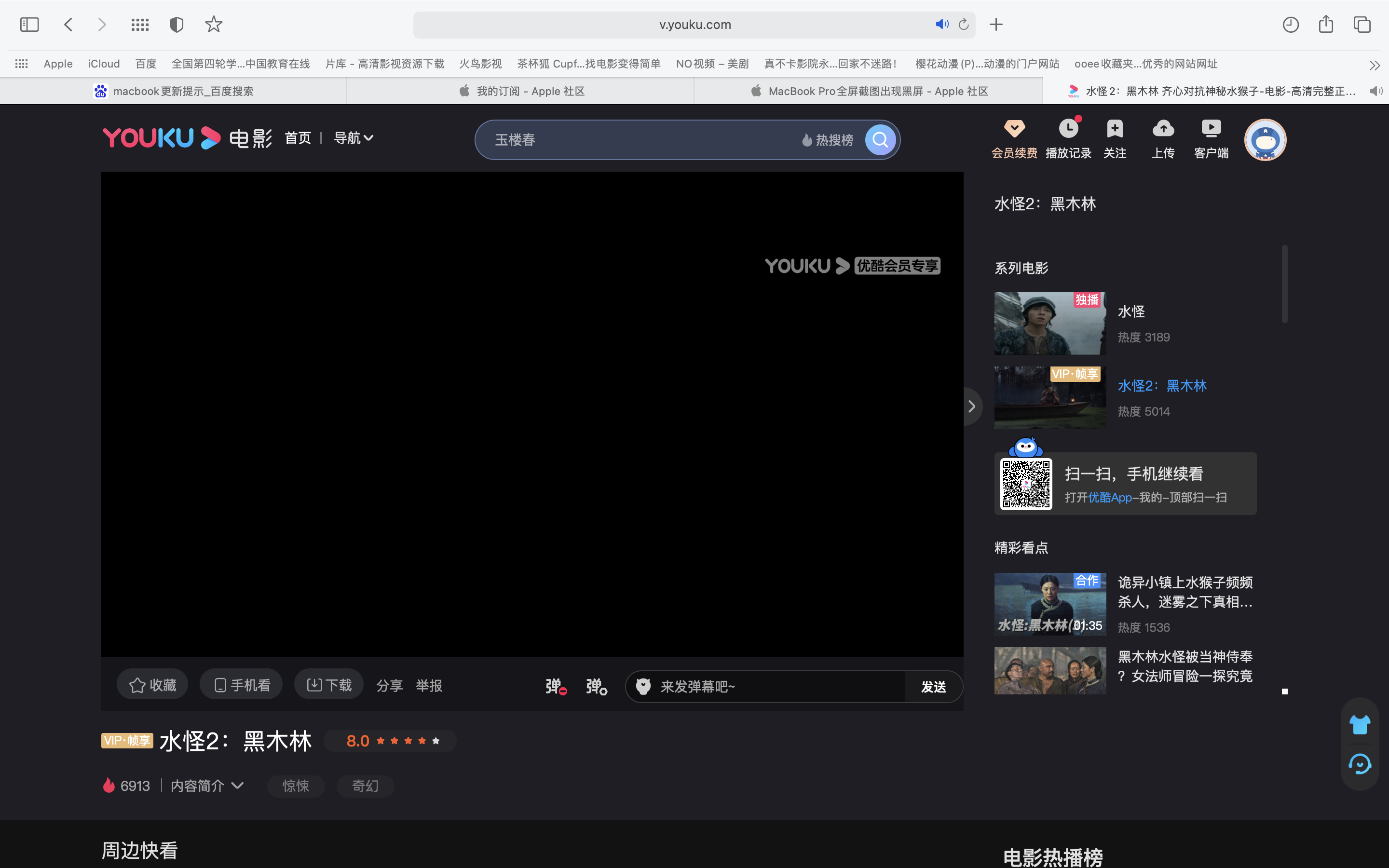Toggle the danmaku on/off switch
Viewport: 1389px width, 868px height.
click(x=555, y=686)
